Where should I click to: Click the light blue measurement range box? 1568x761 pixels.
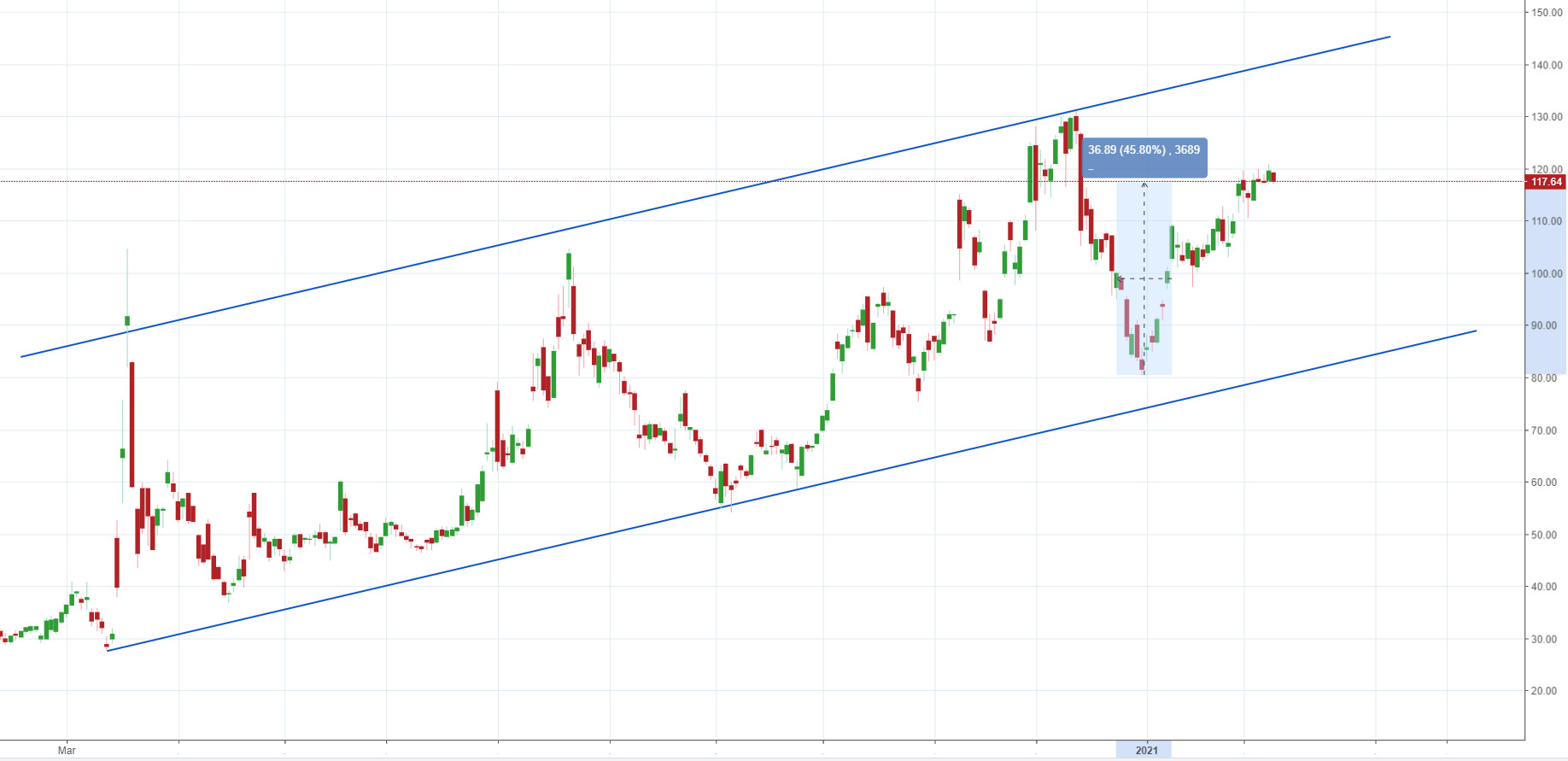point(1144,278)
